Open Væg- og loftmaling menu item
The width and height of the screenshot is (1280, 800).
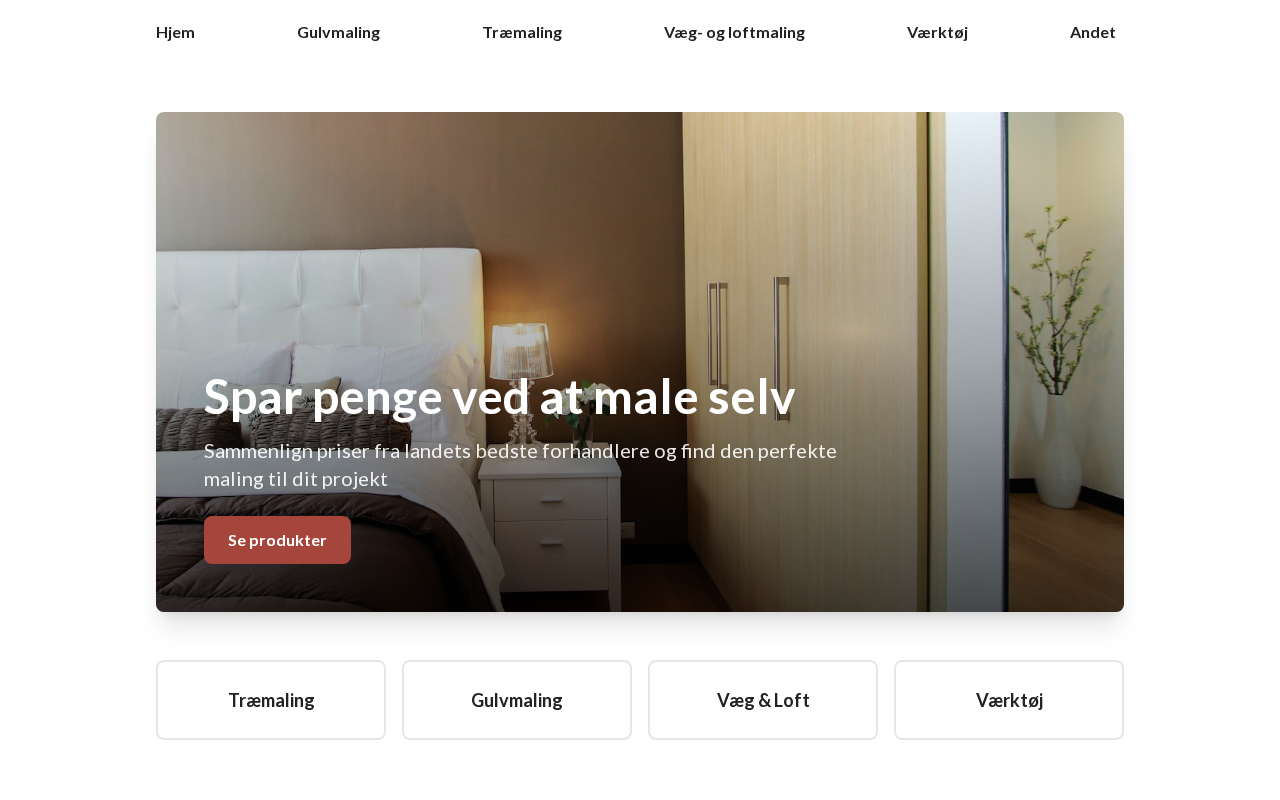pyautogui.click(x=734, y=32)
